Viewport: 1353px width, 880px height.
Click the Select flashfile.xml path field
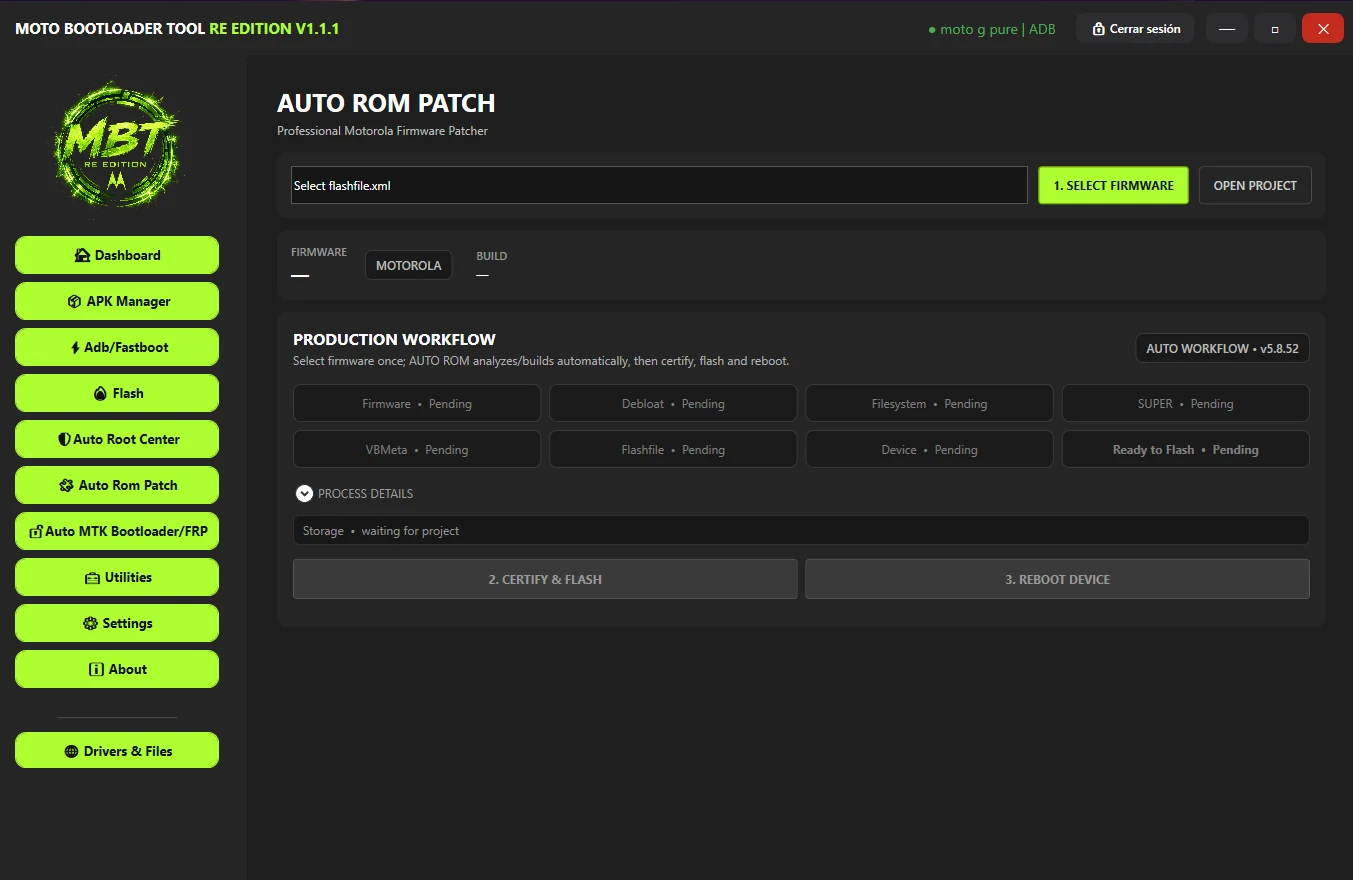point(659,185)
